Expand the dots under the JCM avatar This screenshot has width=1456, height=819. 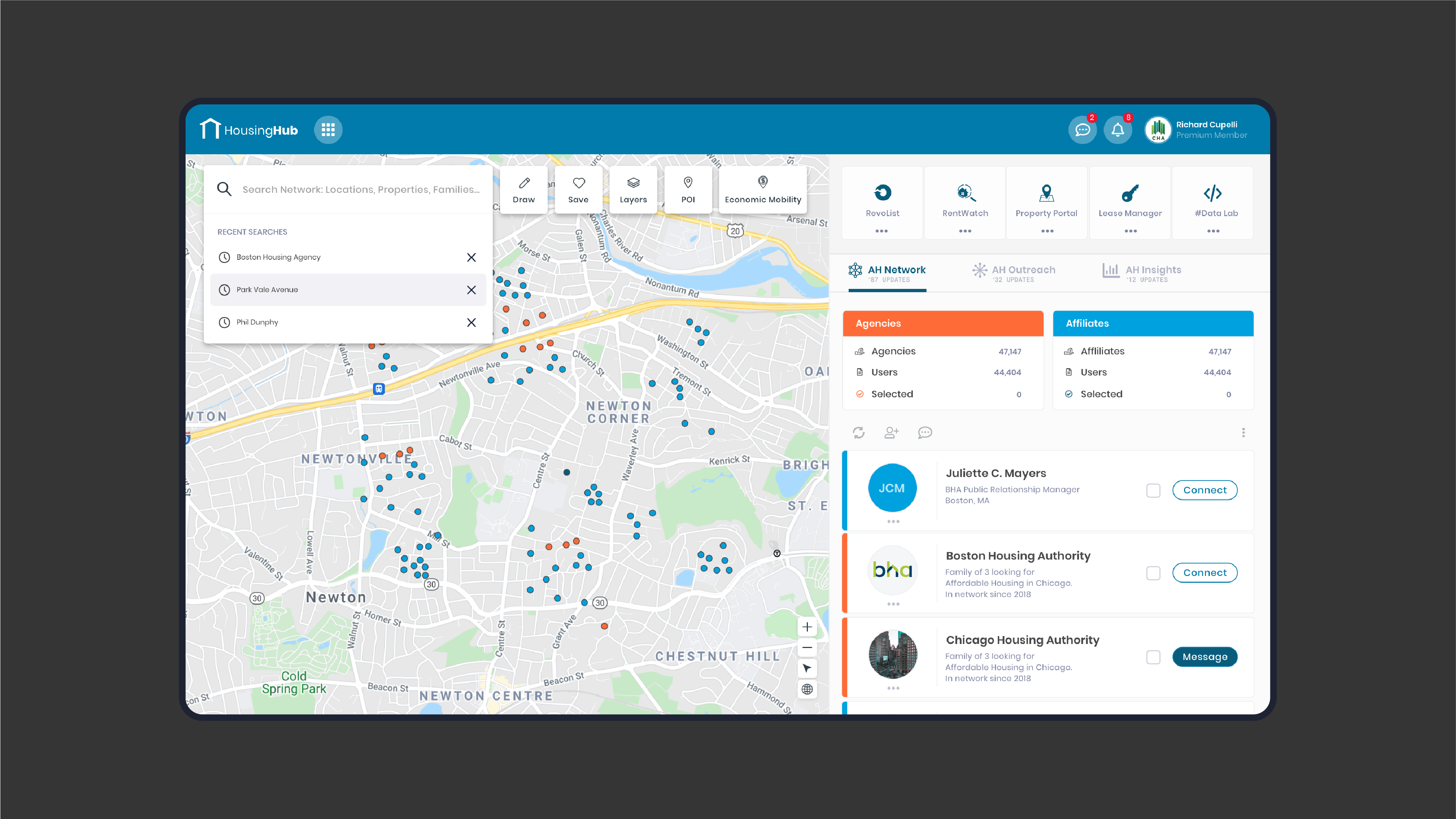(892, 521)
